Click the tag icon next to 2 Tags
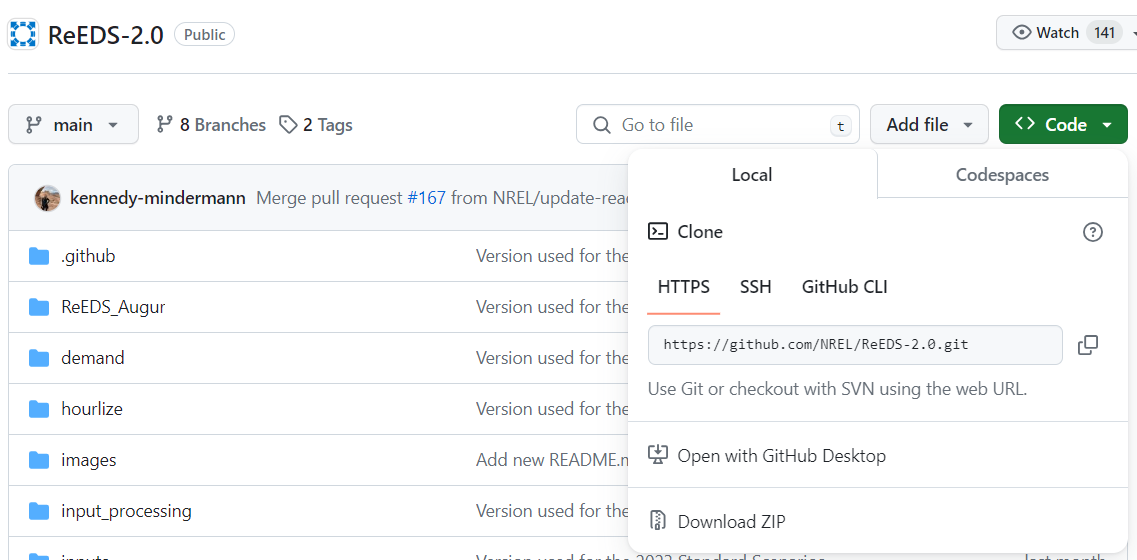This screenshot has width=1137, height=560. point(289,125)
